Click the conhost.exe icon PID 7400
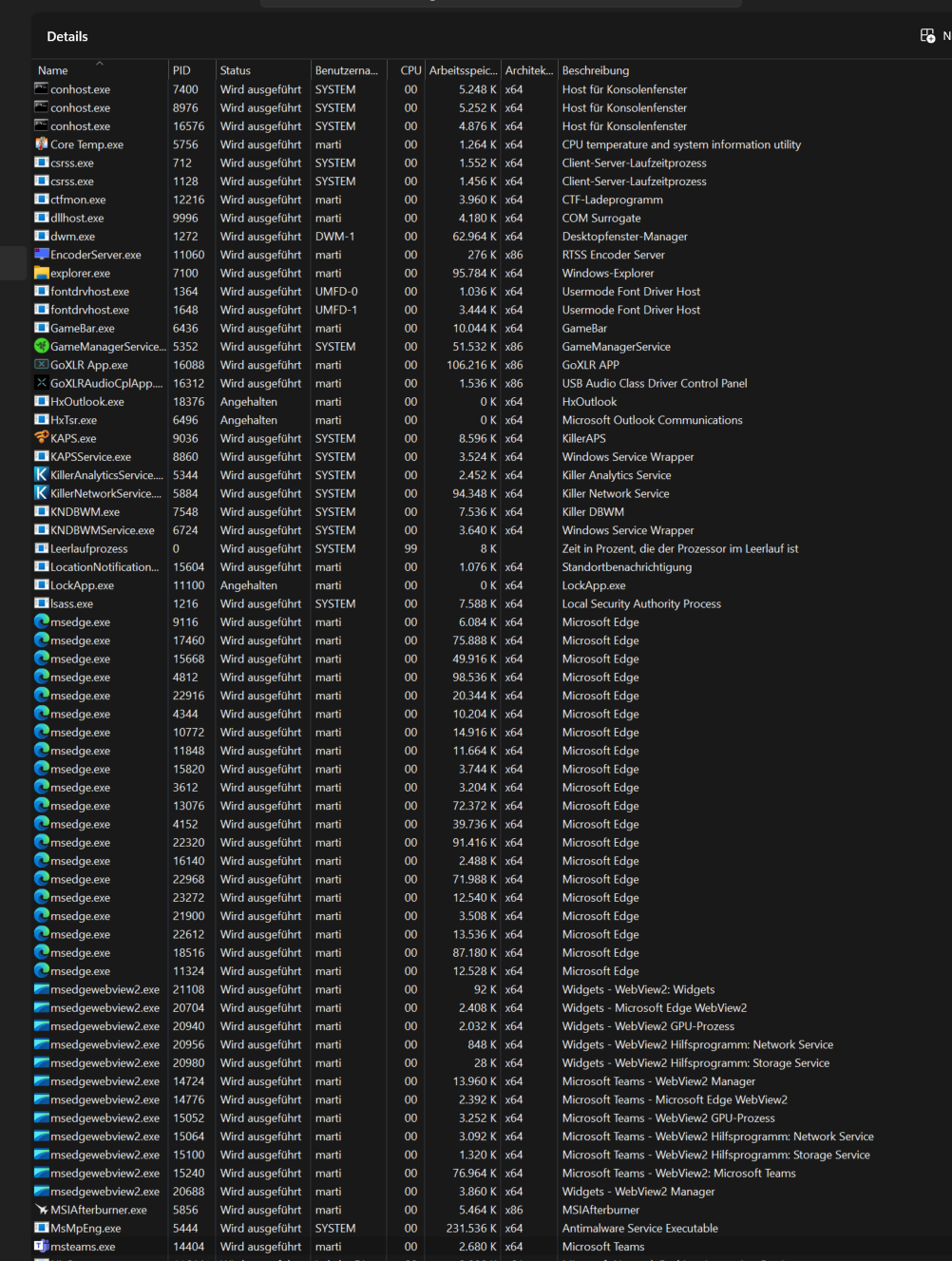952x1261 pixels. click(x=41, y=89)
